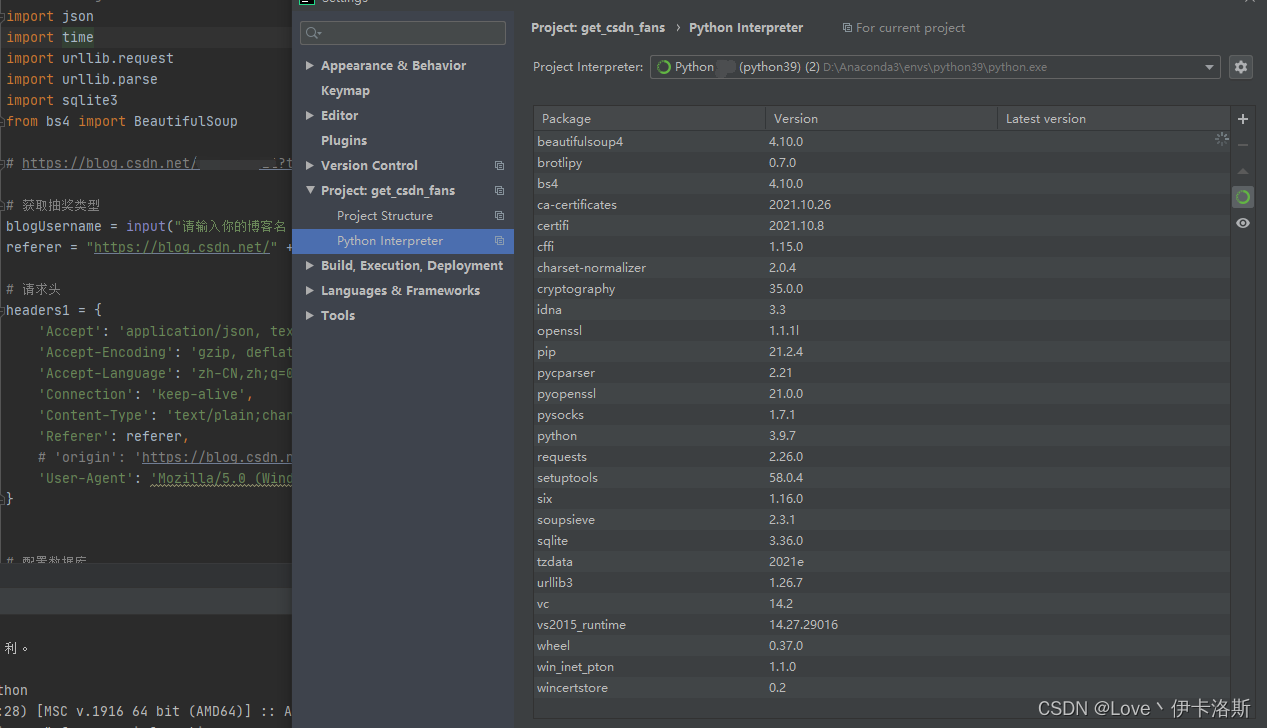Screen dimensions: 1267x728
Task: Select the win_inet_pton package row
Action: point(881,666)
